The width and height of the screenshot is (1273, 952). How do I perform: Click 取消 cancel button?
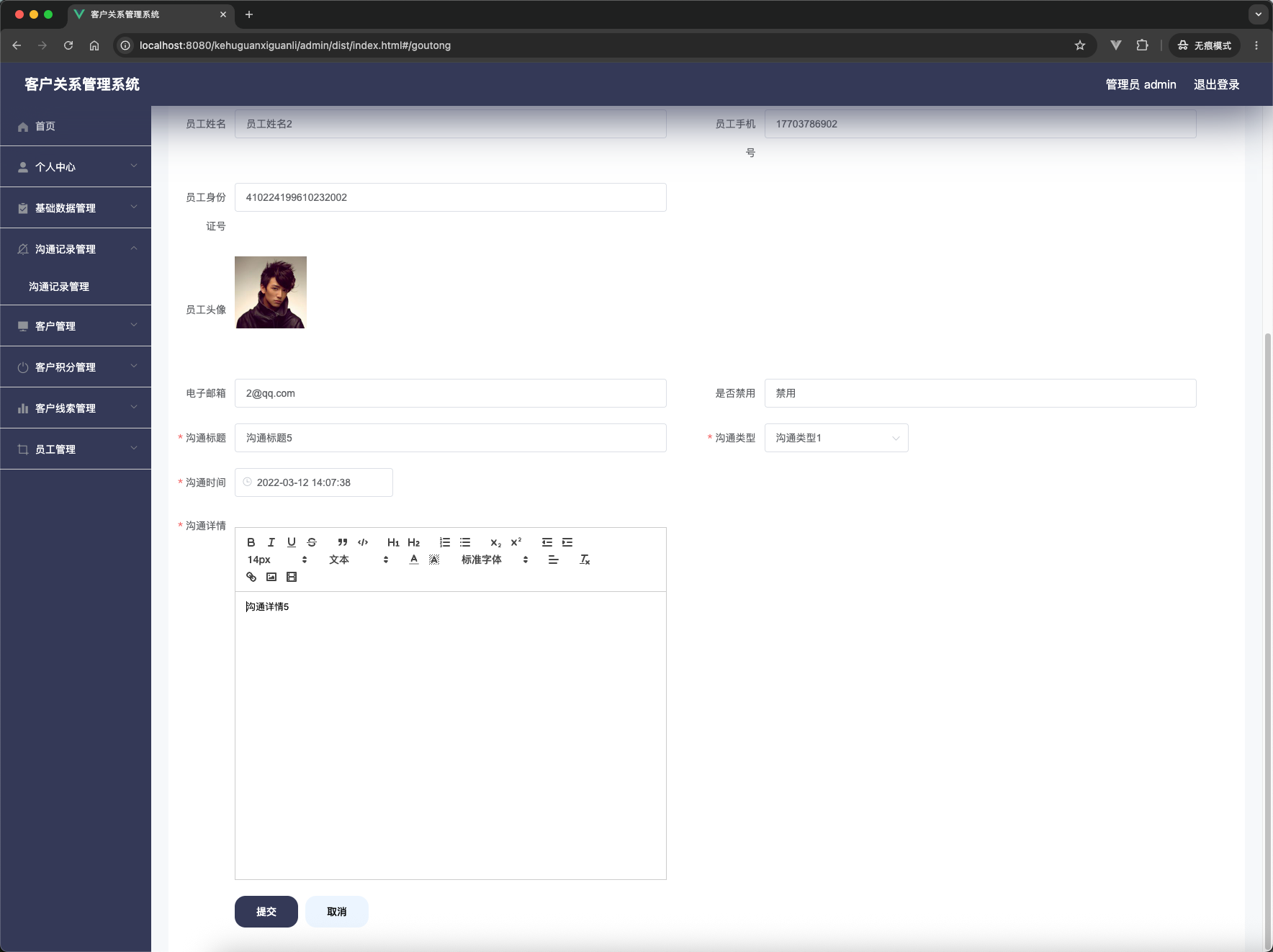pyautogui.click(x=337, y=912)
